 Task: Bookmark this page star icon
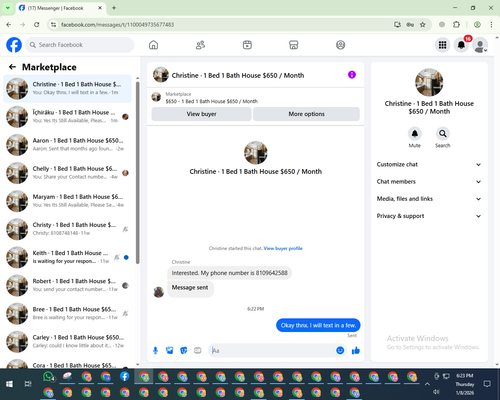[423, 24]
